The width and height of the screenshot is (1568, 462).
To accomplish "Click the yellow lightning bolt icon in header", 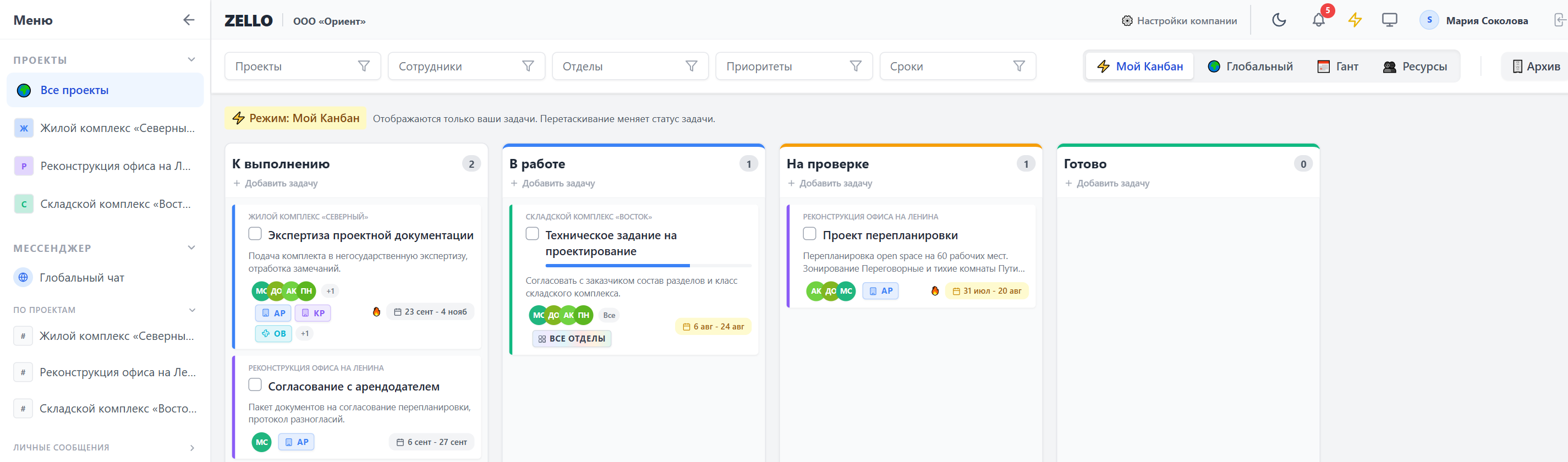I will 1355,20.
